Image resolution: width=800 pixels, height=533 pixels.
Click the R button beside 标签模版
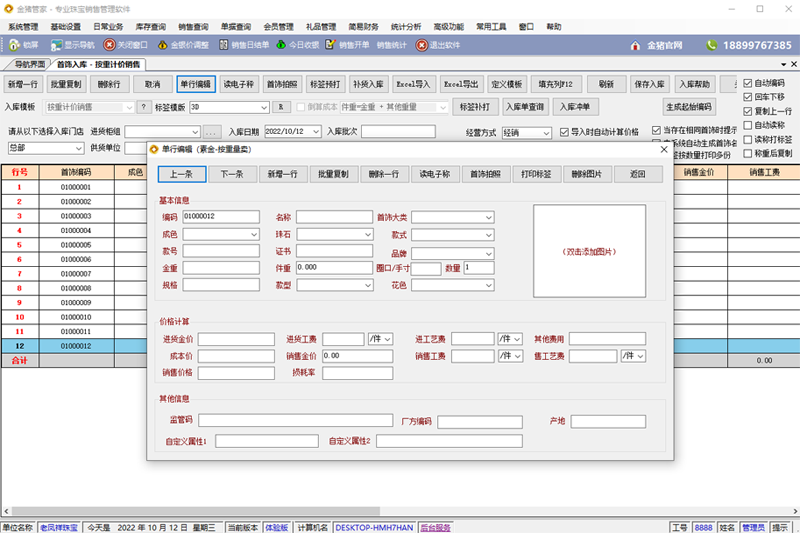[281, 107]
